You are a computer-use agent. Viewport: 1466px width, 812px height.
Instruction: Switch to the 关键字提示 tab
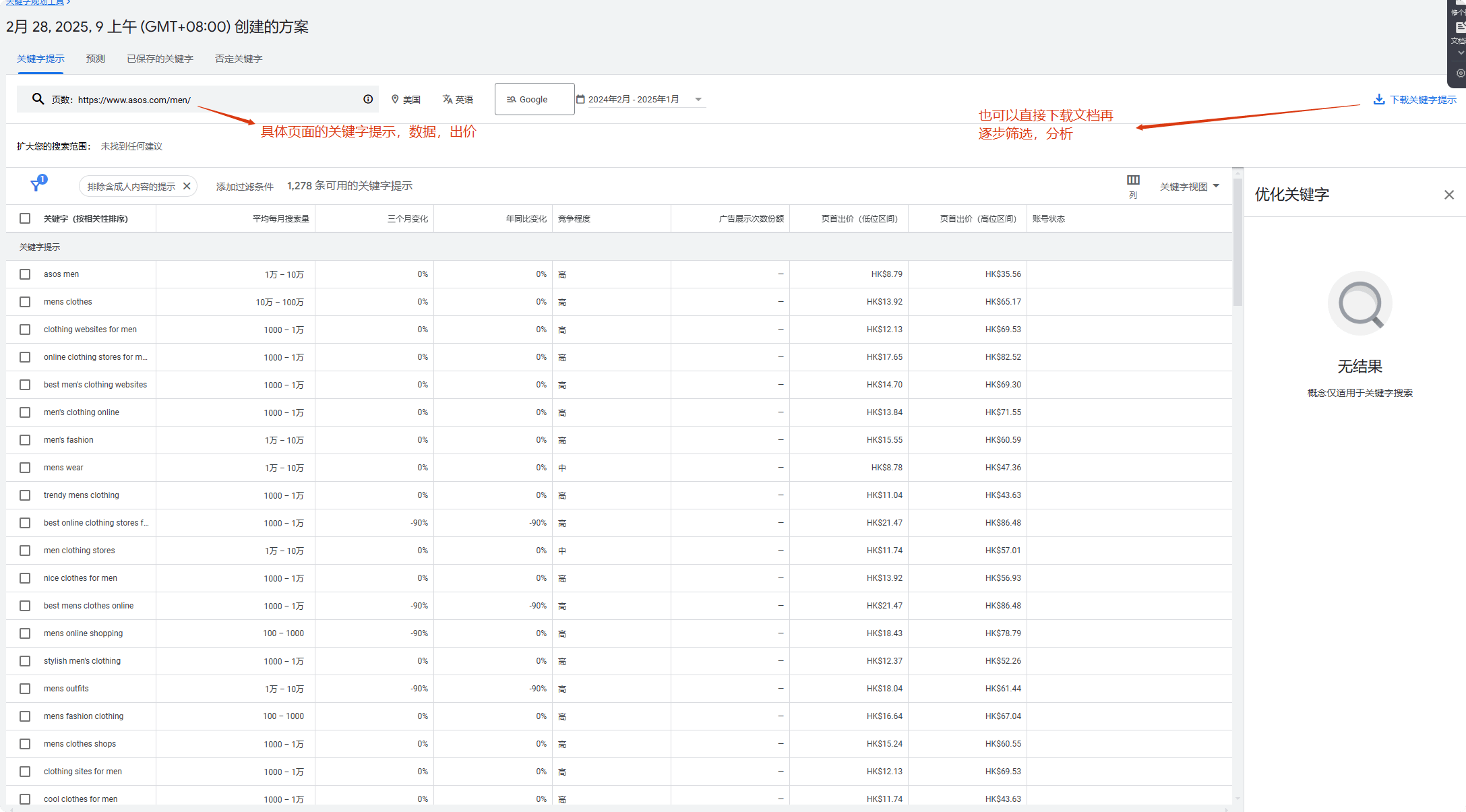(x=40, y=59)
